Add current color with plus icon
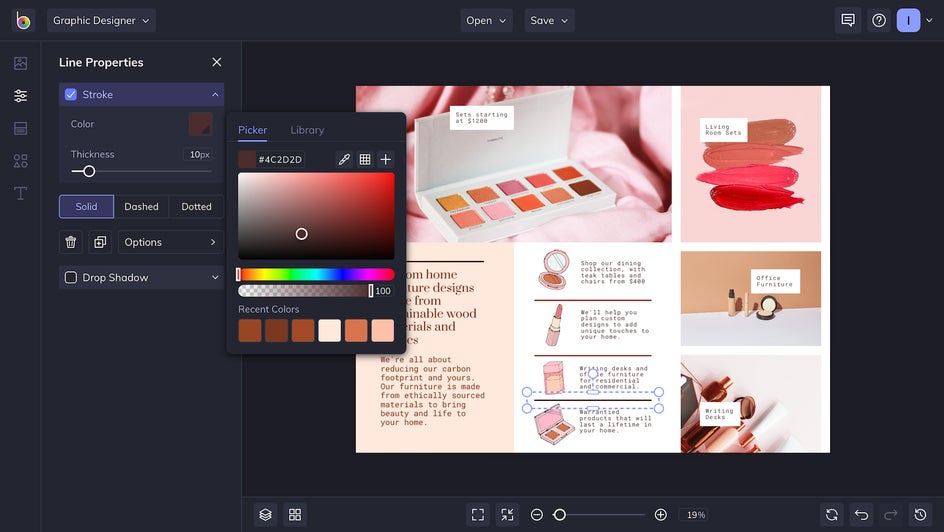Image resolution: width=944 pixels, height=532 pixels. (386, 159)
